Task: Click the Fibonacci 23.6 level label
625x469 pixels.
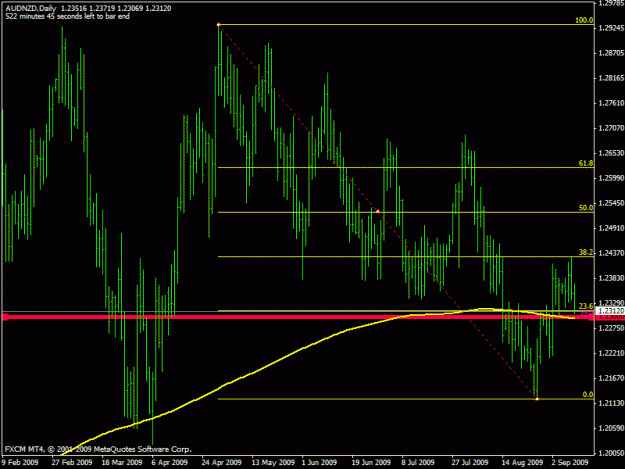Action: 586,306
